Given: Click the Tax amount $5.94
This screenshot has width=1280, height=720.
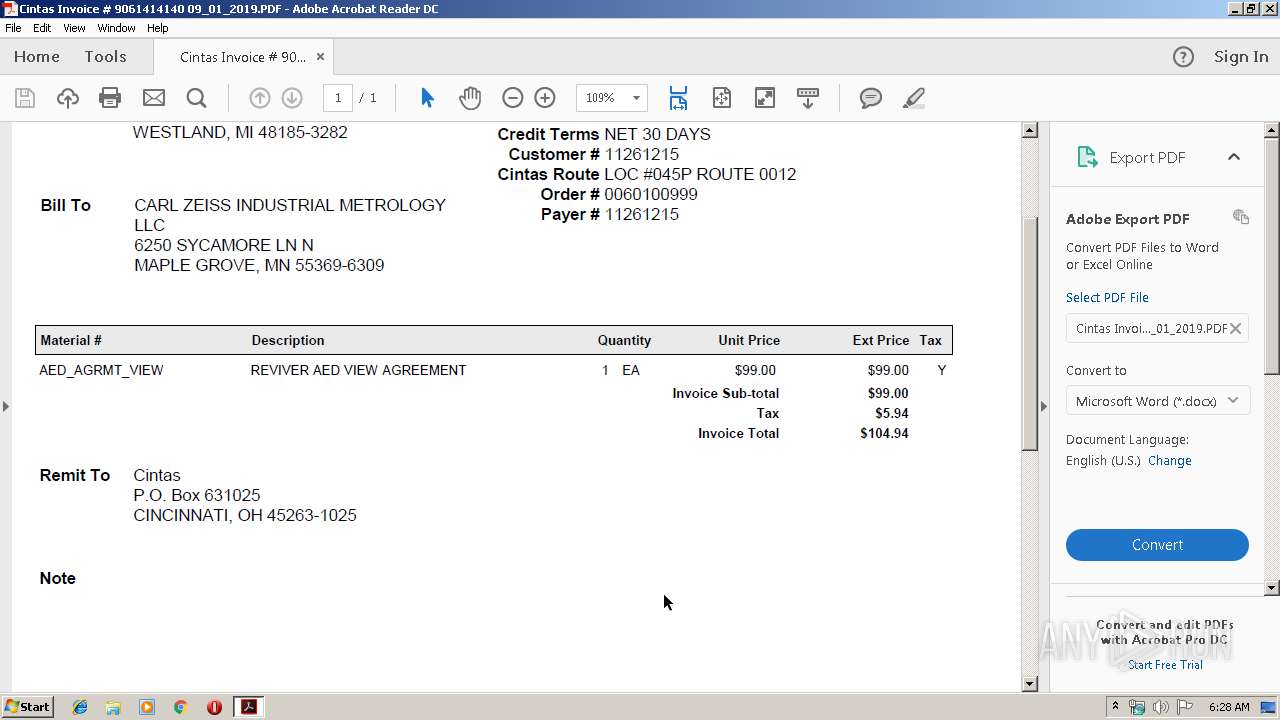Looking at the screenshot, I should click(x=892, y=413).
